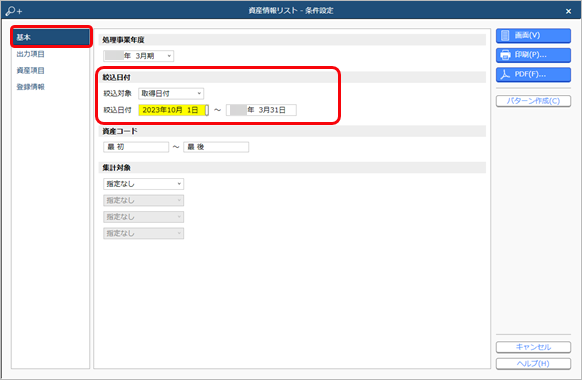The height and width of the screenshot is (380, 582).
Task: Open the first 集計対象 指定なし dropdown
Action: pos(143,184)
